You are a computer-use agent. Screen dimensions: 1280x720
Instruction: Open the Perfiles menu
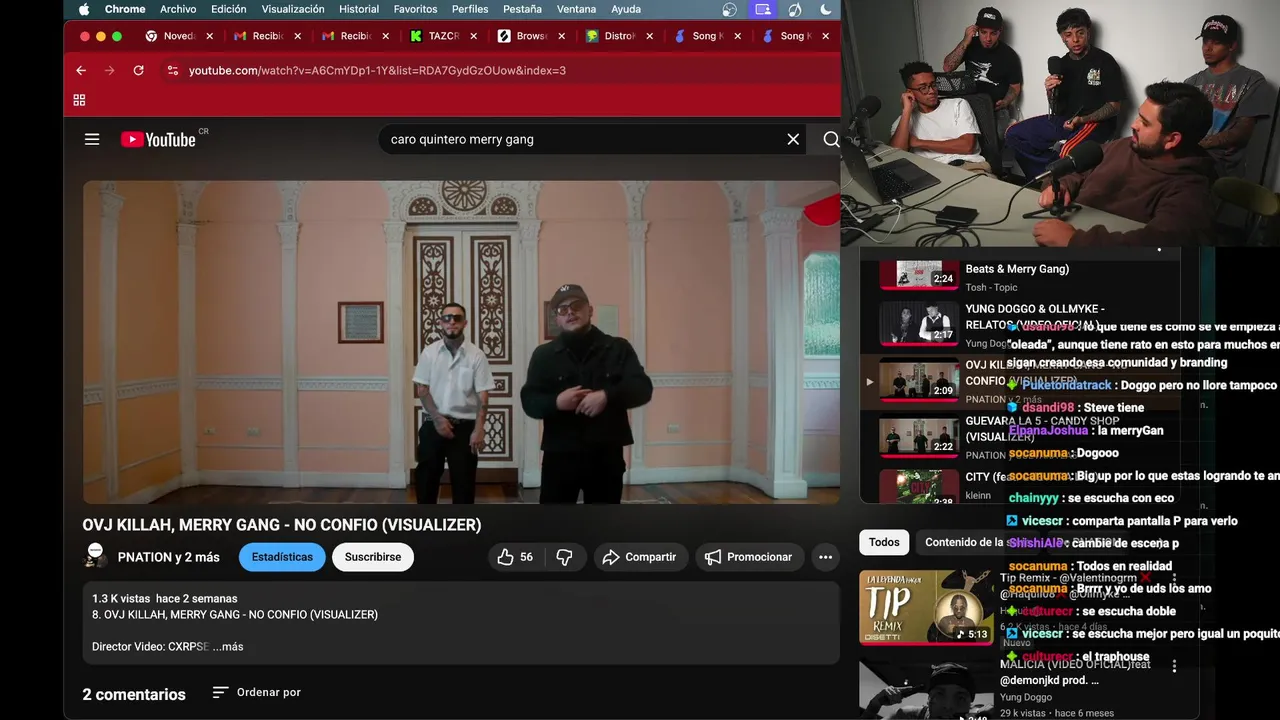click(470, 9)
